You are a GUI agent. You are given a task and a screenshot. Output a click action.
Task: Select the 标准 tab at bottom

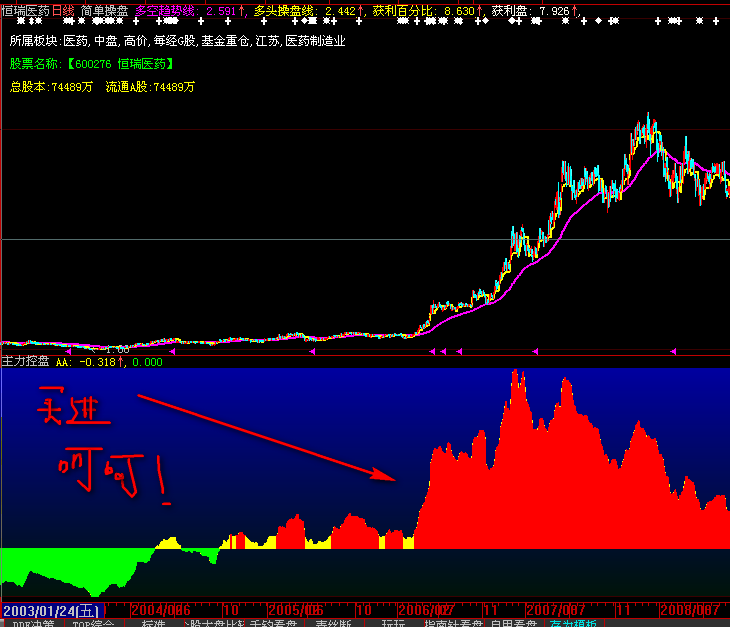pos(153,622)
